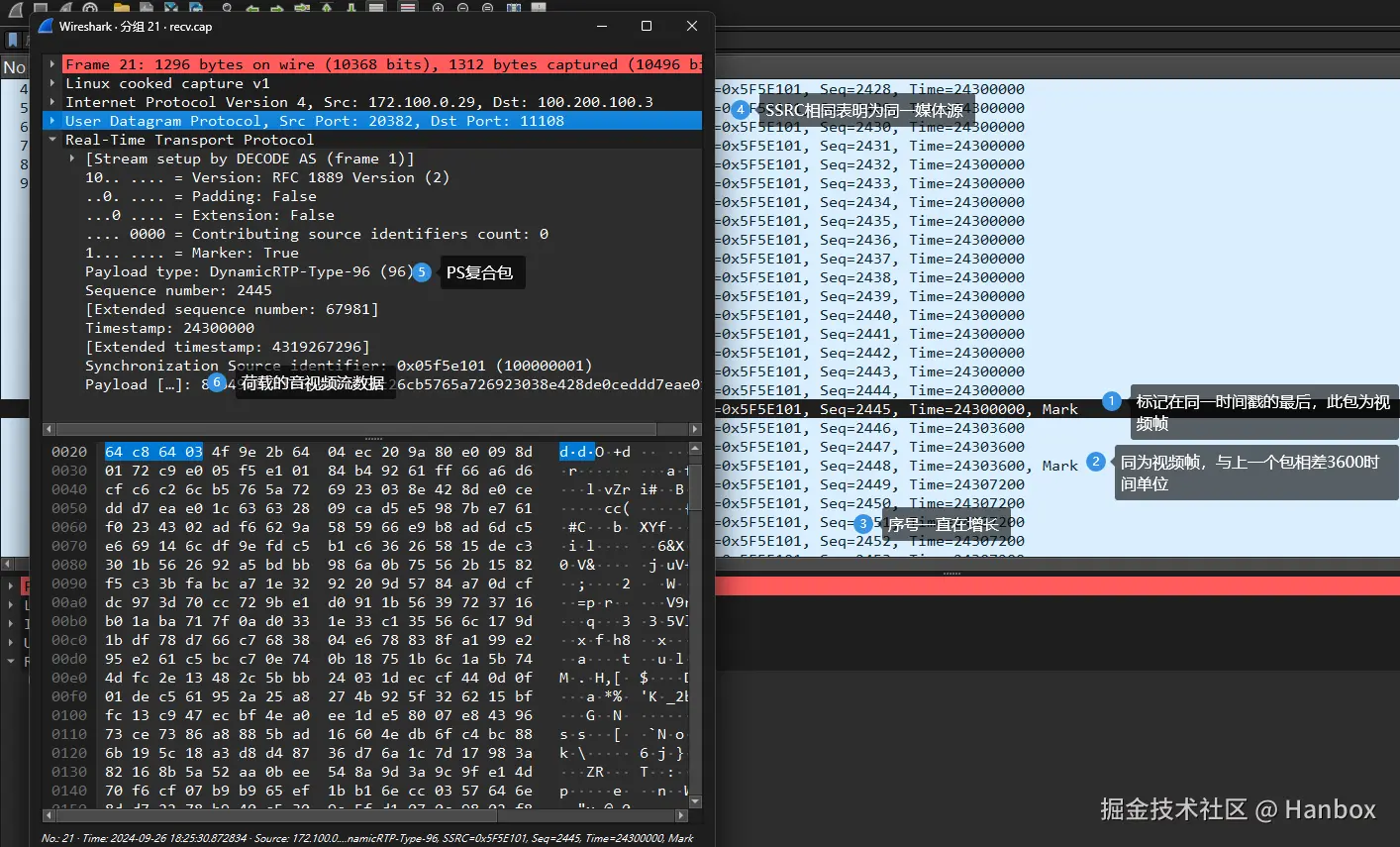Maximize the packet 21 detail window

point(646,26)
